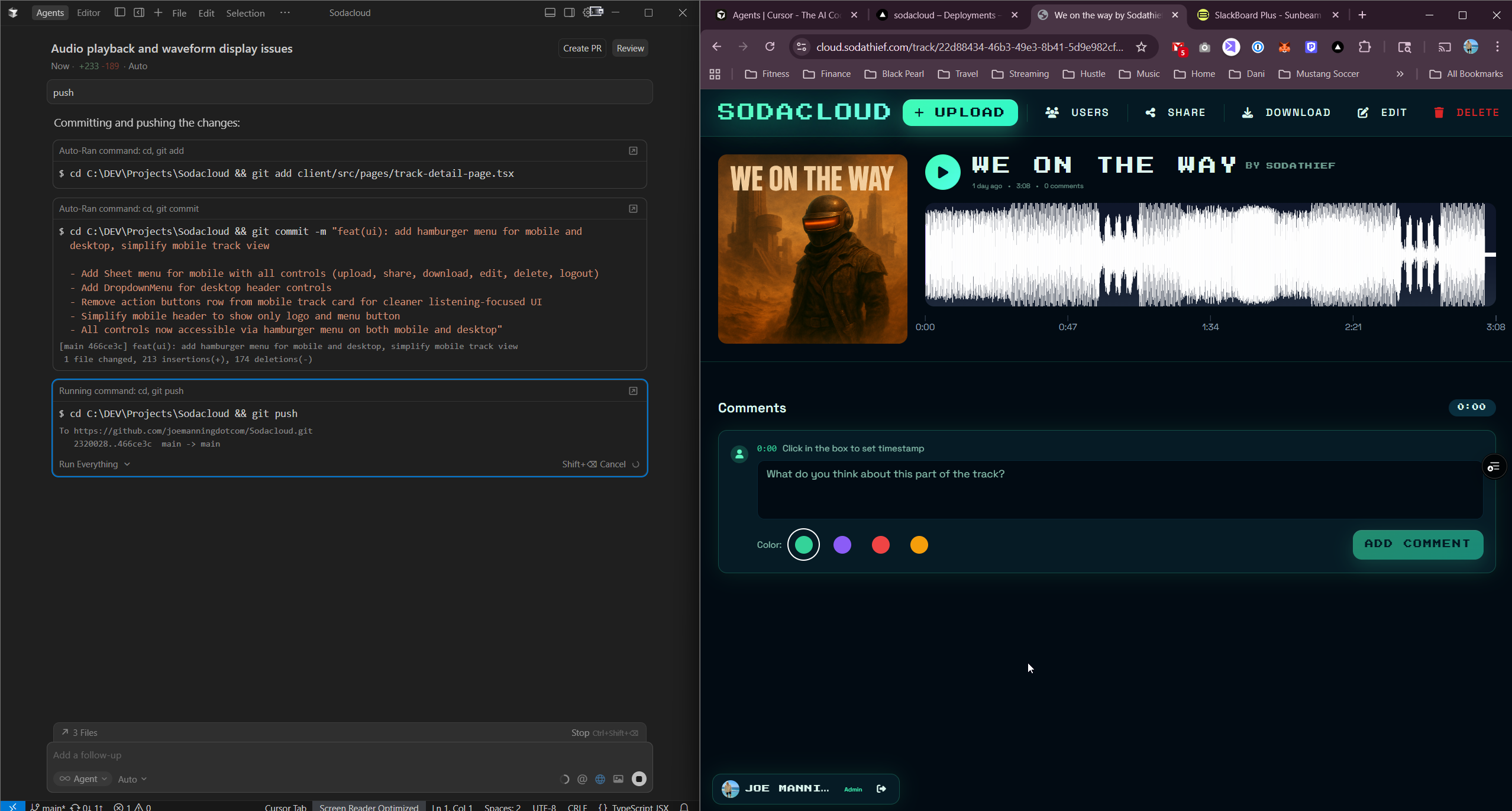The height and width of the screenshot is (811, 1512).
Task: Click the Create PR button
Action: point(582,49)
